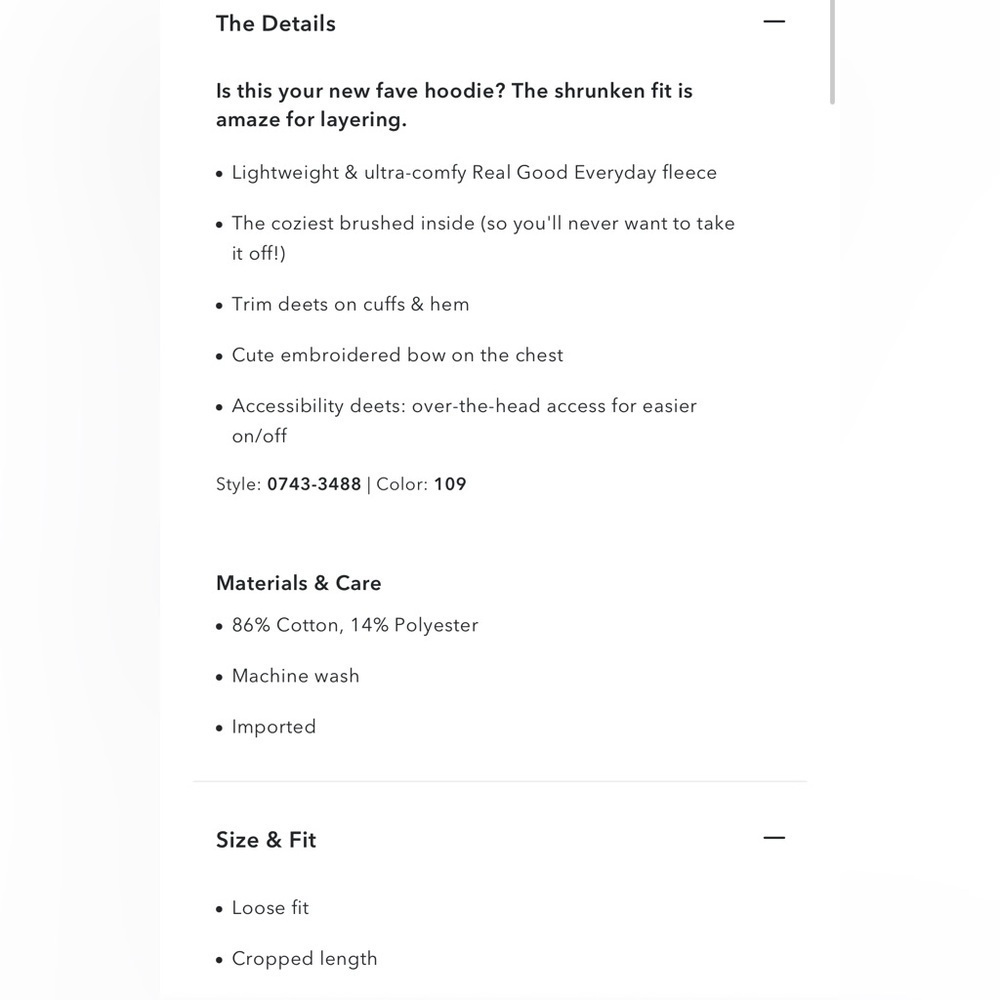Click Cute embroidered bow bullet

[x=397, y=355]
